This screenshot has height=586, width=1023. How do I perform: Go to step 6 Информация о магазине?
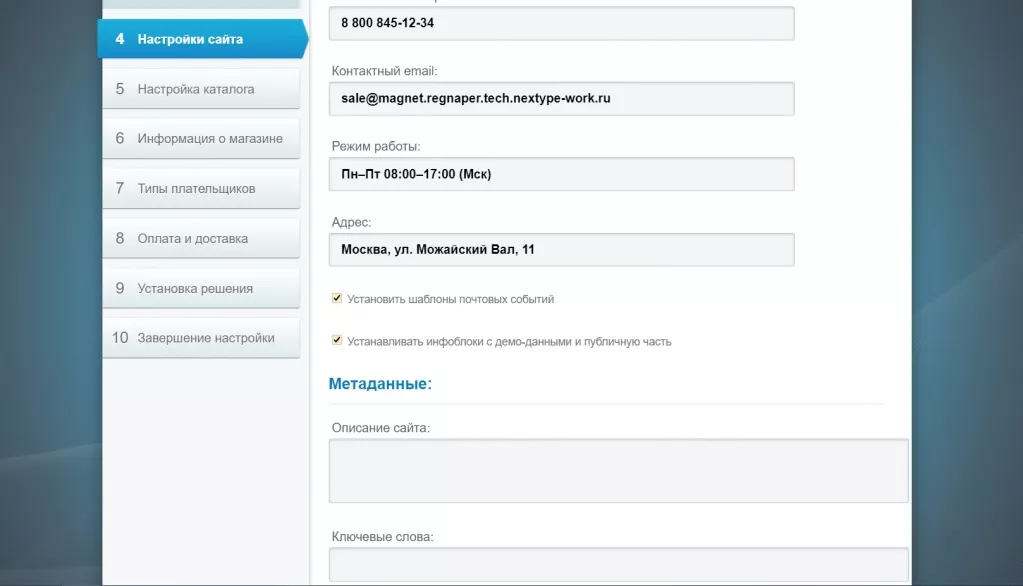pyautogui.click(x=201, y=138)
